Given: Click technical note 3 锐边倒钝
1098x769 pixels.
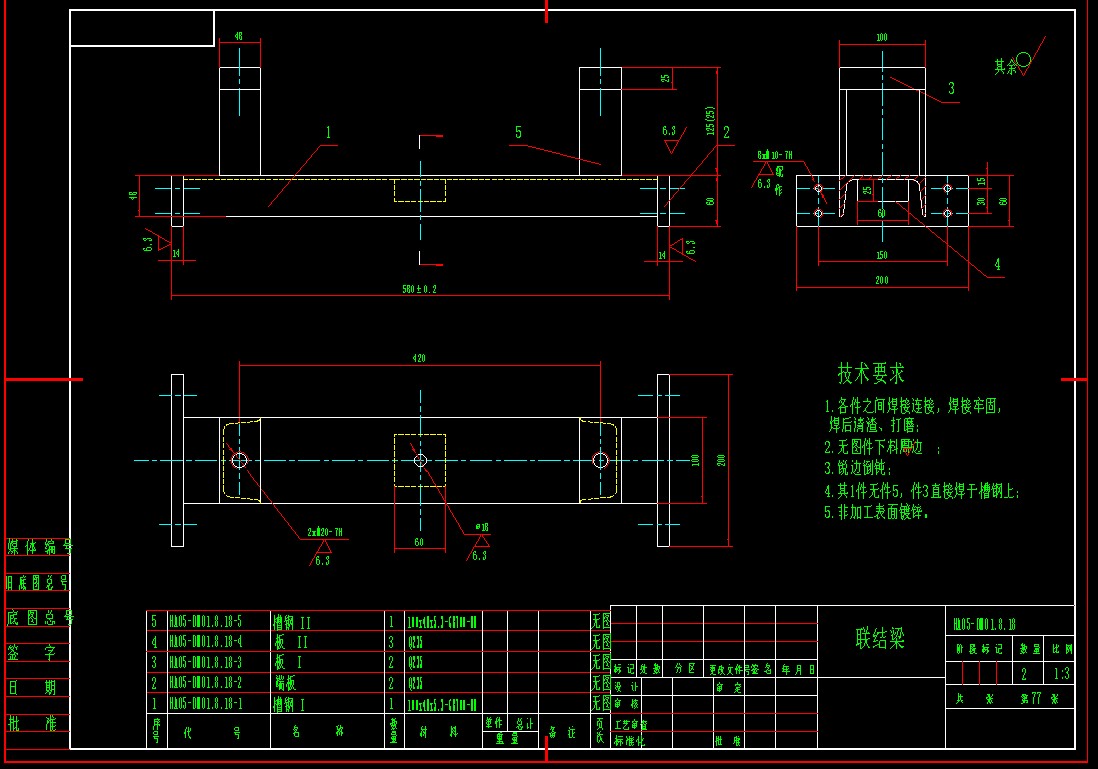Looking at the screenshot, I should click(857, 468).
